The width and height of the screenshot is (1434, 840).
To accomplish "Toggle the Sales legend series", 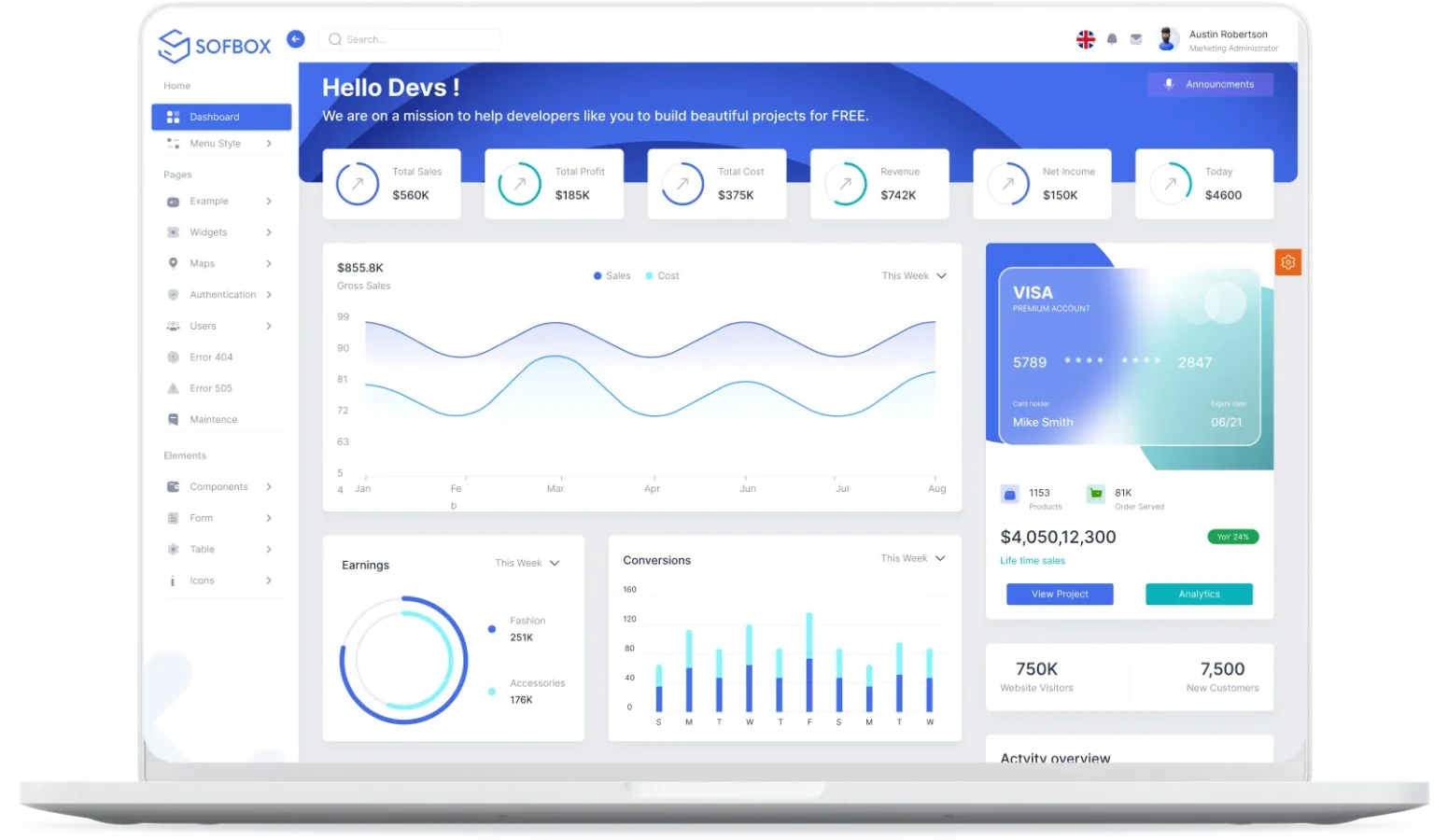I will tap(612, 276).
